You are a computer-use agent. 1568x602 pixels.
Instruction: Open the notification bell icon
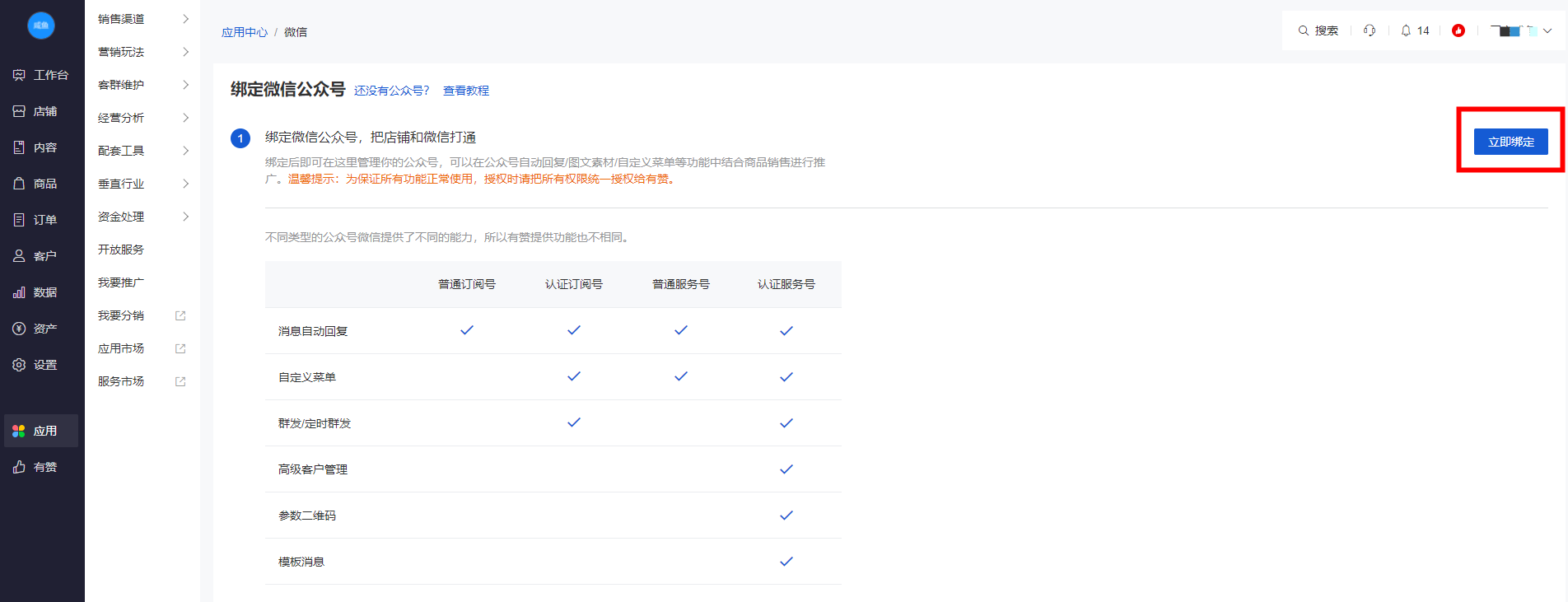[x=1406, y=30]
